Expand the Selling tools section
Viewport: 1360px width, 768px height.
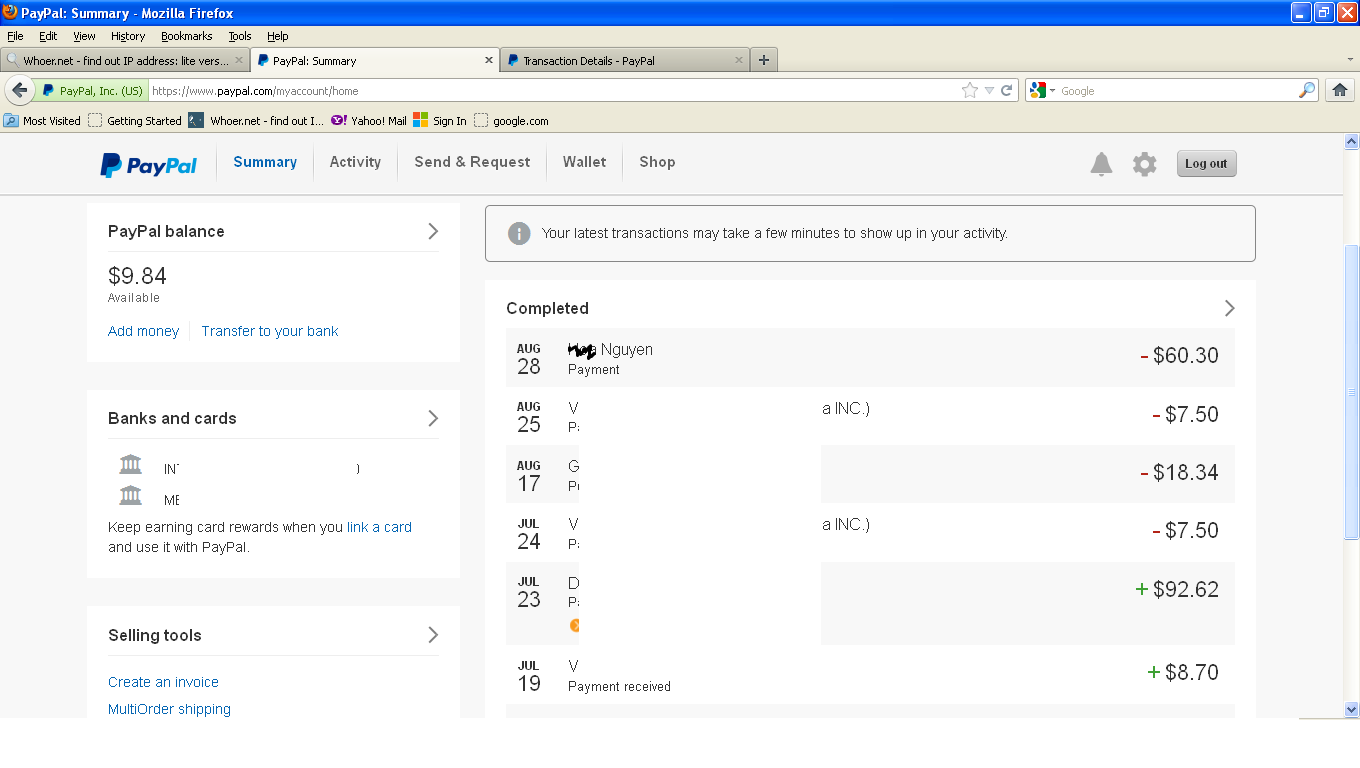click(x=433, y=635)
